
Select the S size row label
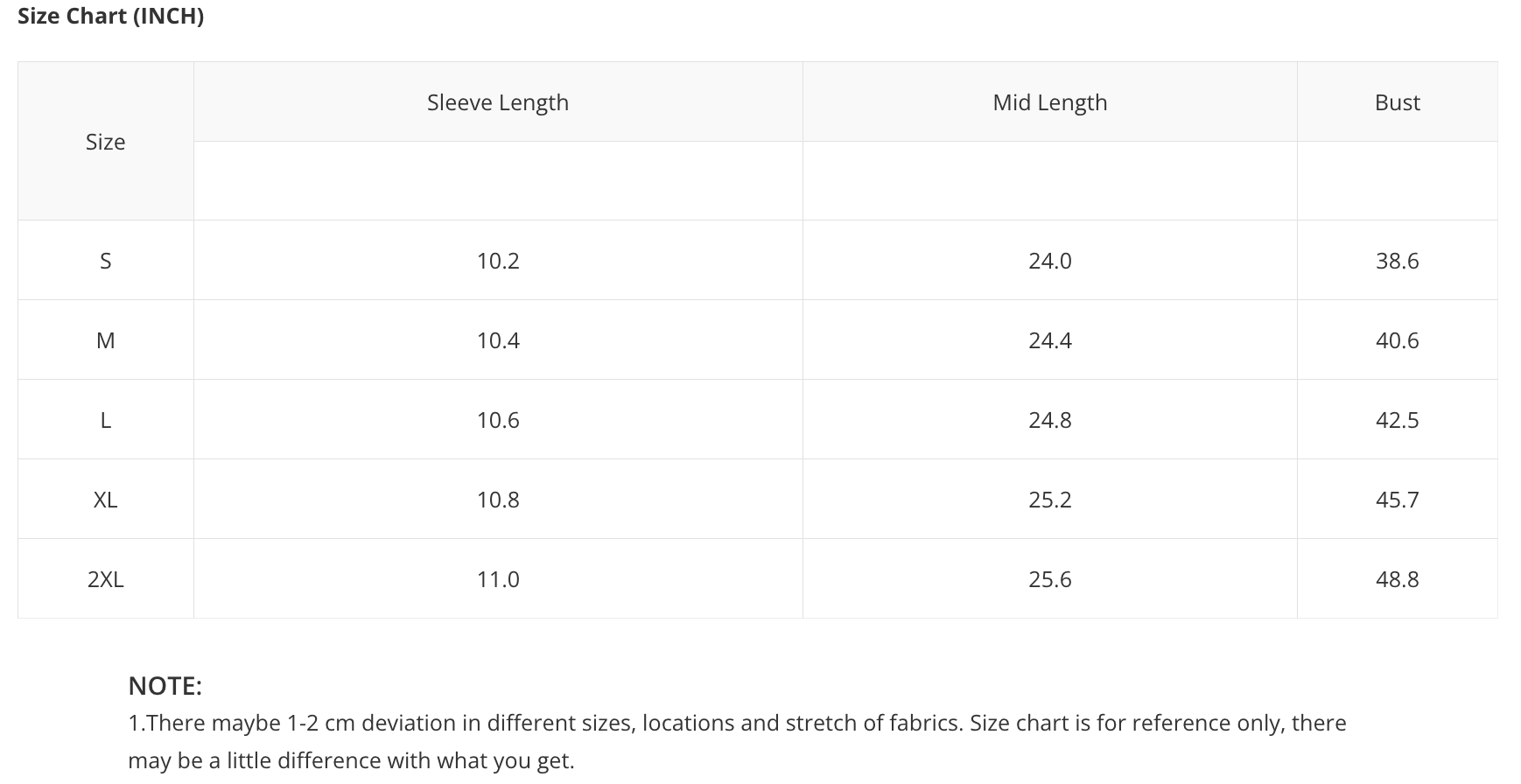pos(105,261)
